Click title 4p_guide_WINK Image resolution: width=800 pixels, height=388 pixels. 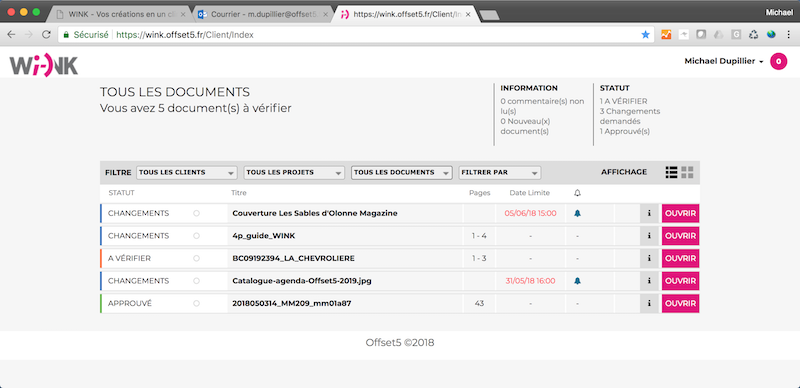click(264, 236)
